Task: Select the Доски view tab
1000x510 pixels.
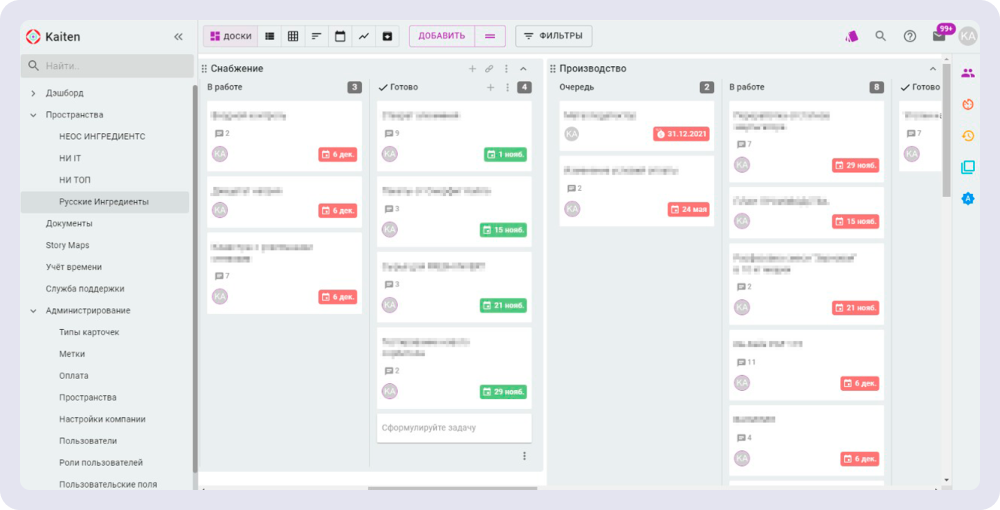Action: pyautogui.click(x=230, y=36)
